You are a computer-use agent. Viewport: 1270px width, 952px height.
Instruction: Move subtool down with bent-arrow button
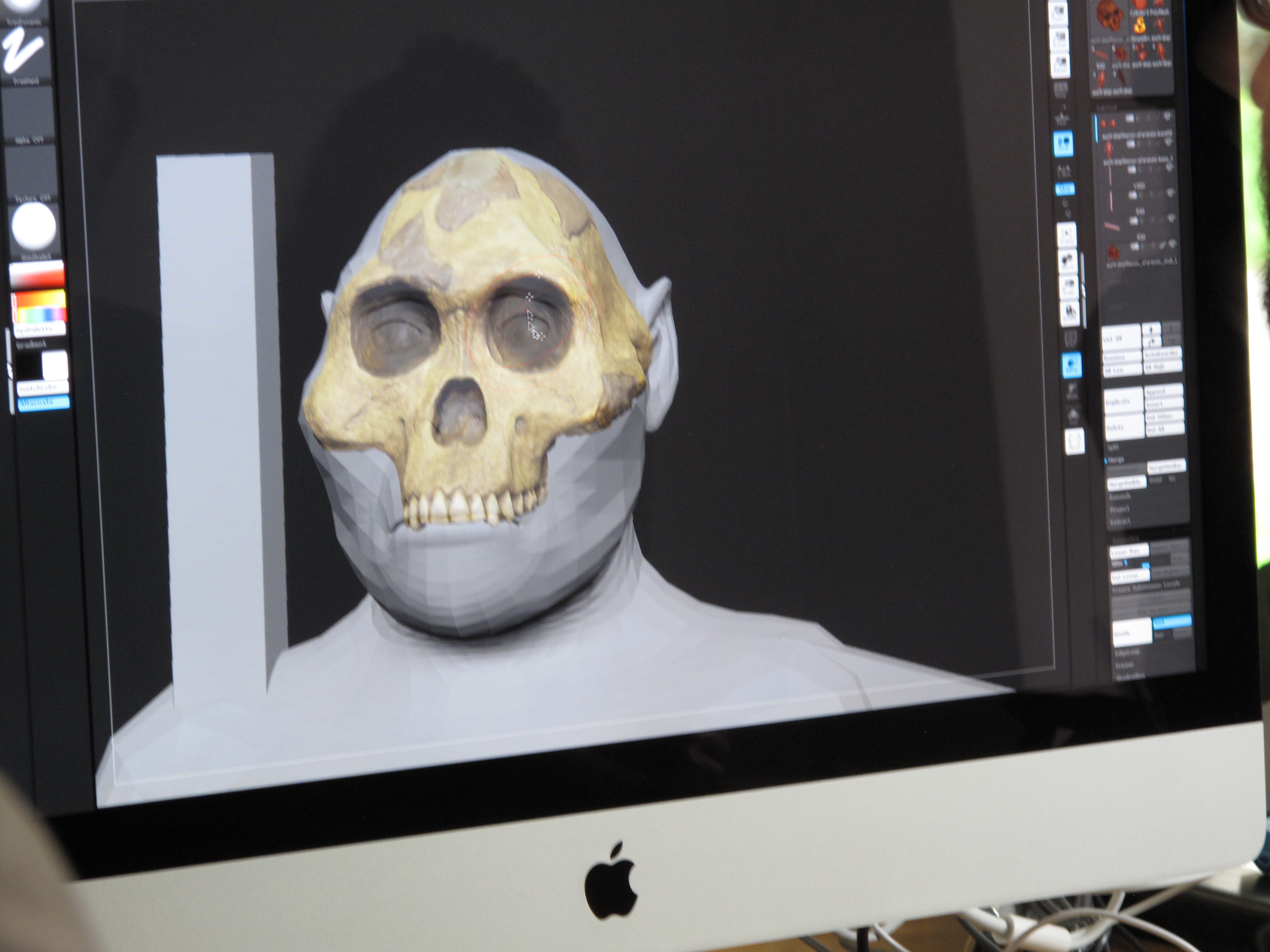1152,341
